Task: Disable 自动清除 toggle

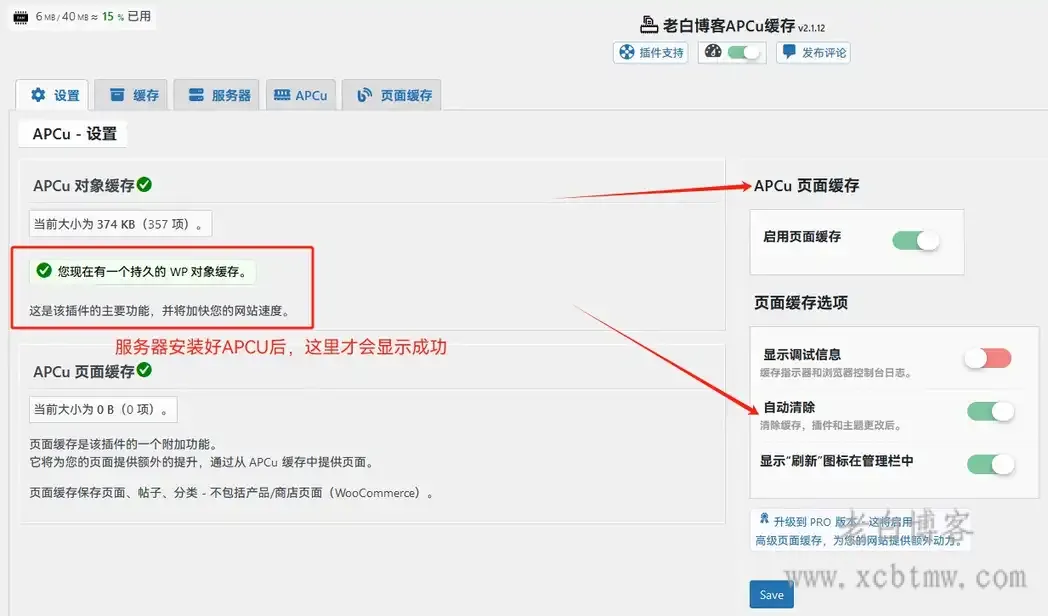Action: 990,411
